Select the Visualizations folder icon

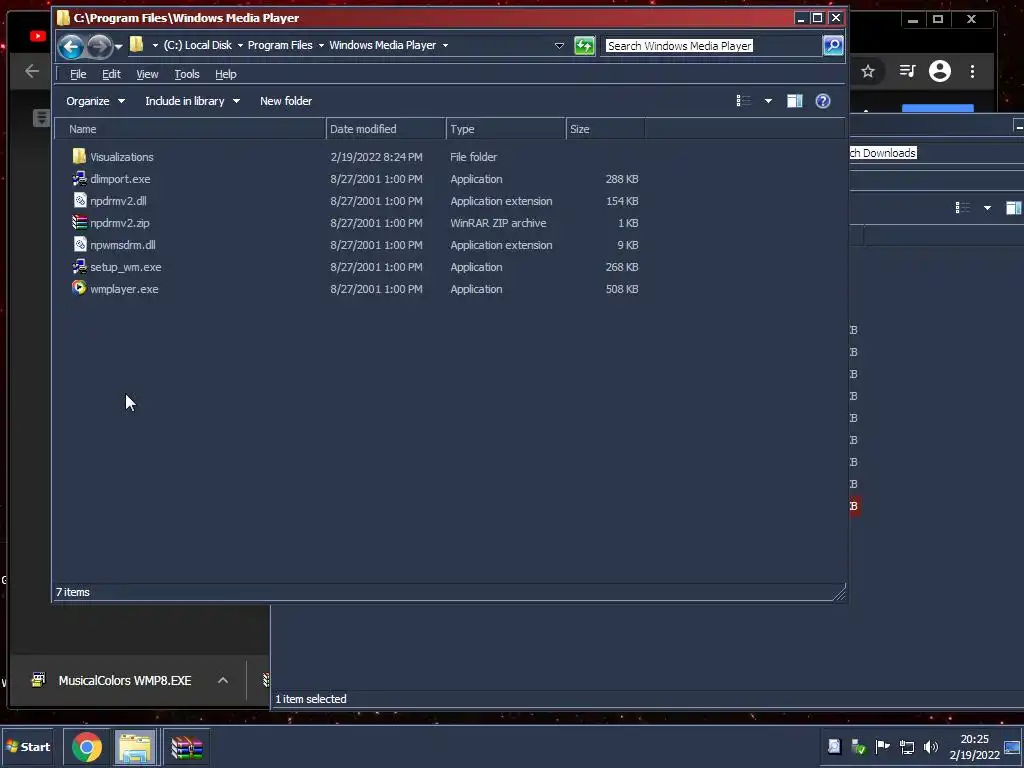click(x=79, y=156)
